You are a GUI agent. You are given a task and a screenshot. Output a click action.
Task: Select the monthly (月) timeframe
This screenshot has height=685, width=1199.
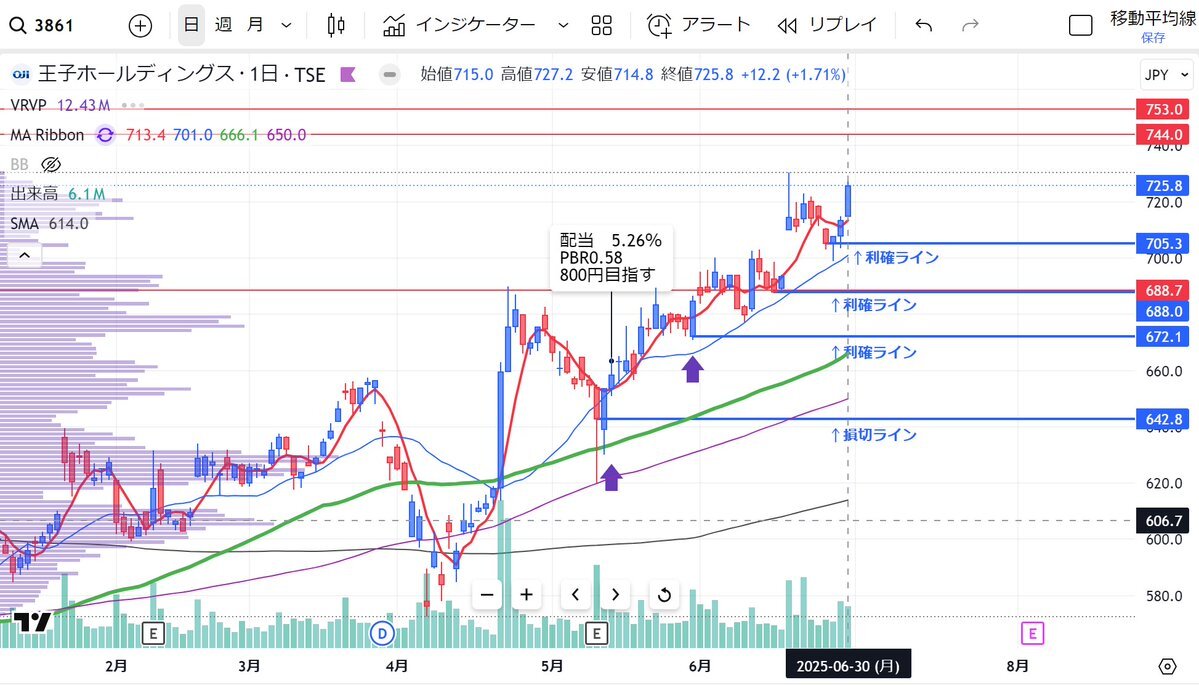click(x=255, y=24)
